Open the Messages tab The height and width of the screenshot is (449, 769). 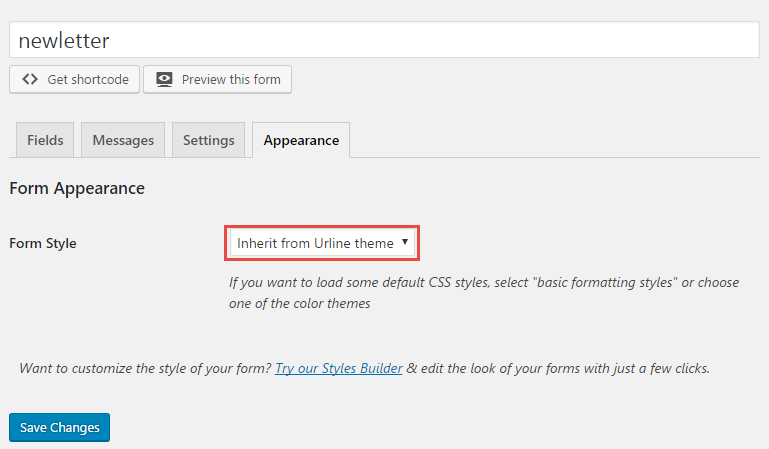(x=123, y=140)
